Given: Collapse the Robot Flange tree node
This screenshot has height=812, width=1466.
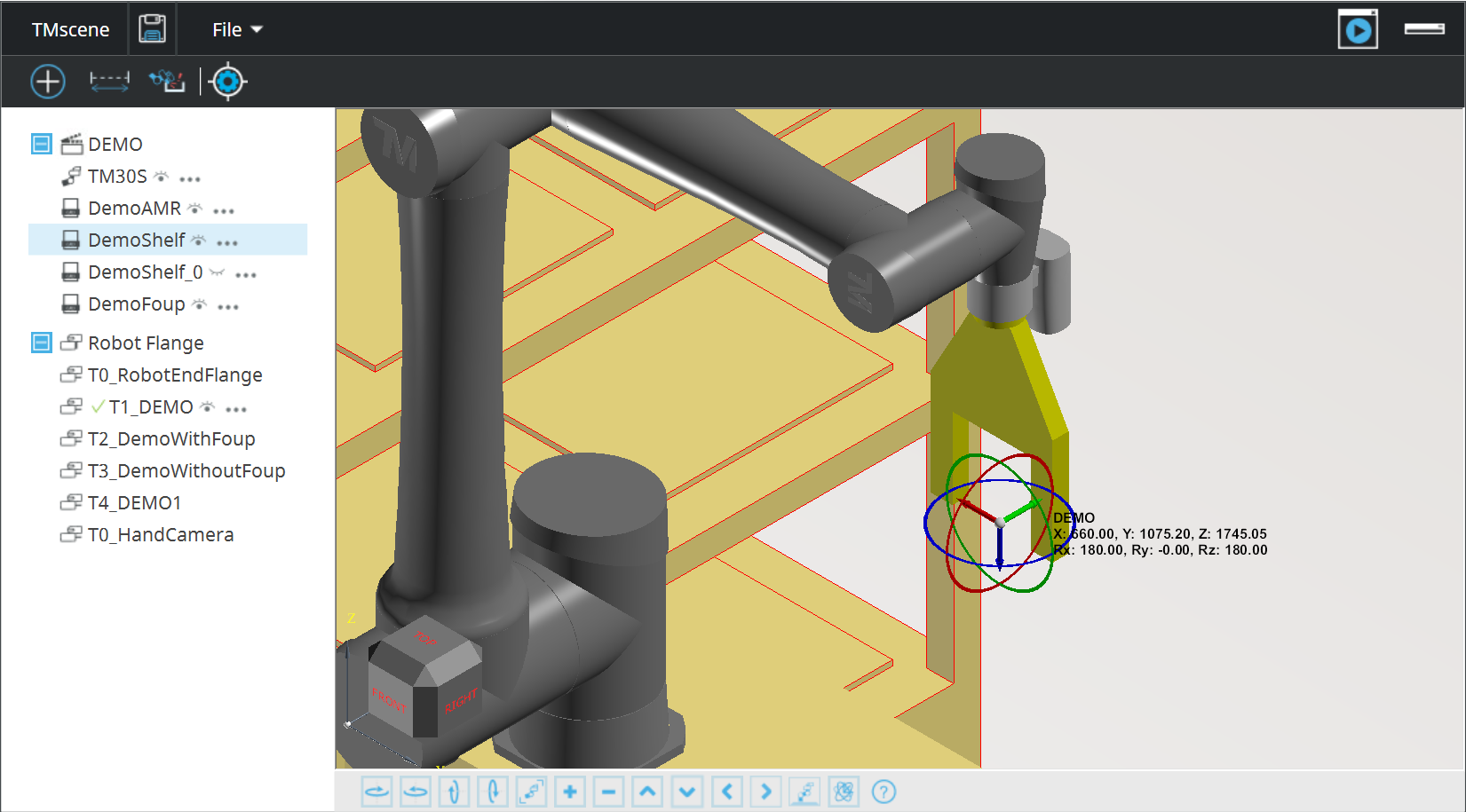Looking at the screenshot, I should (x=42, y=343).
